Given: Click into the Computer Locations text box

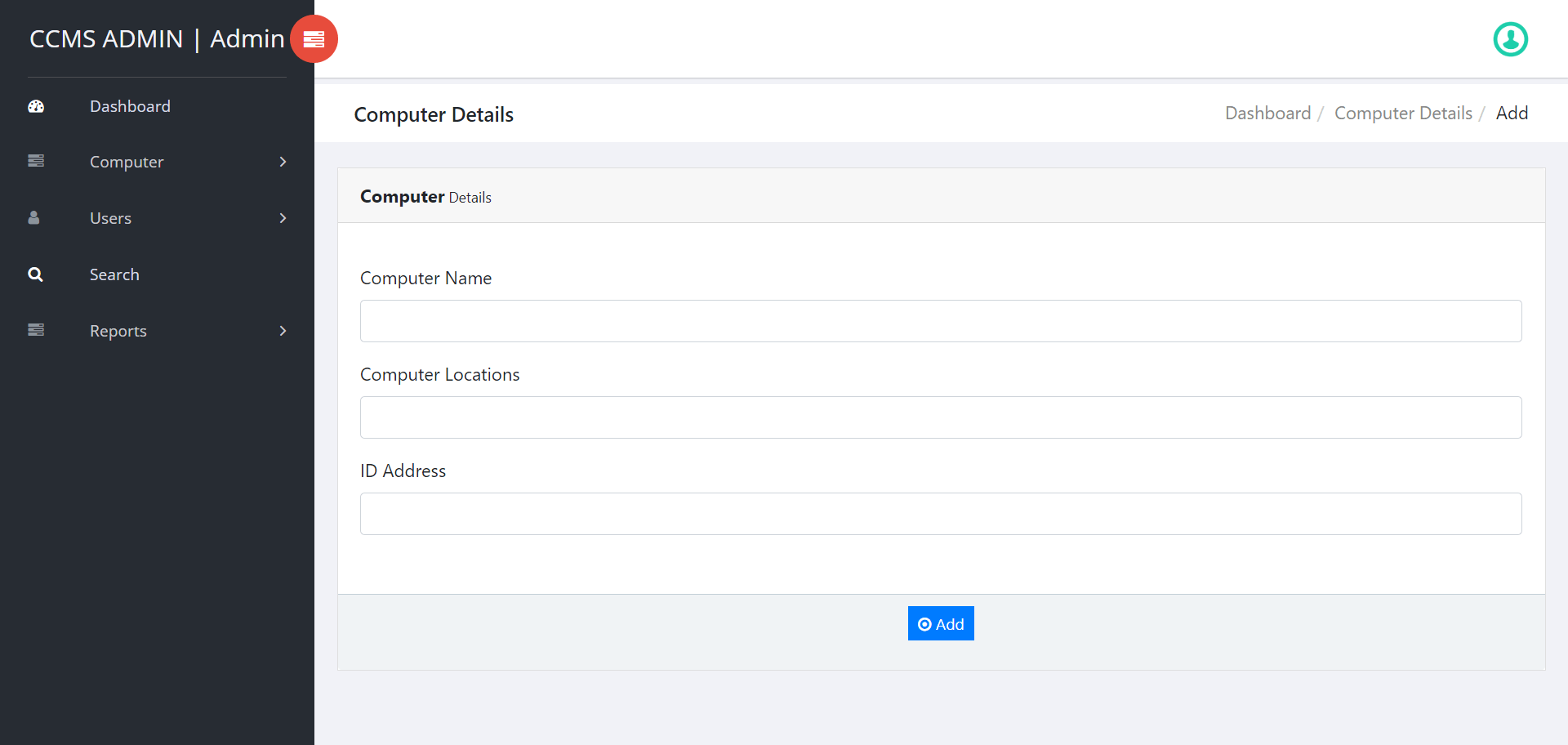Looking at the screenshot, I should [941, 417].
